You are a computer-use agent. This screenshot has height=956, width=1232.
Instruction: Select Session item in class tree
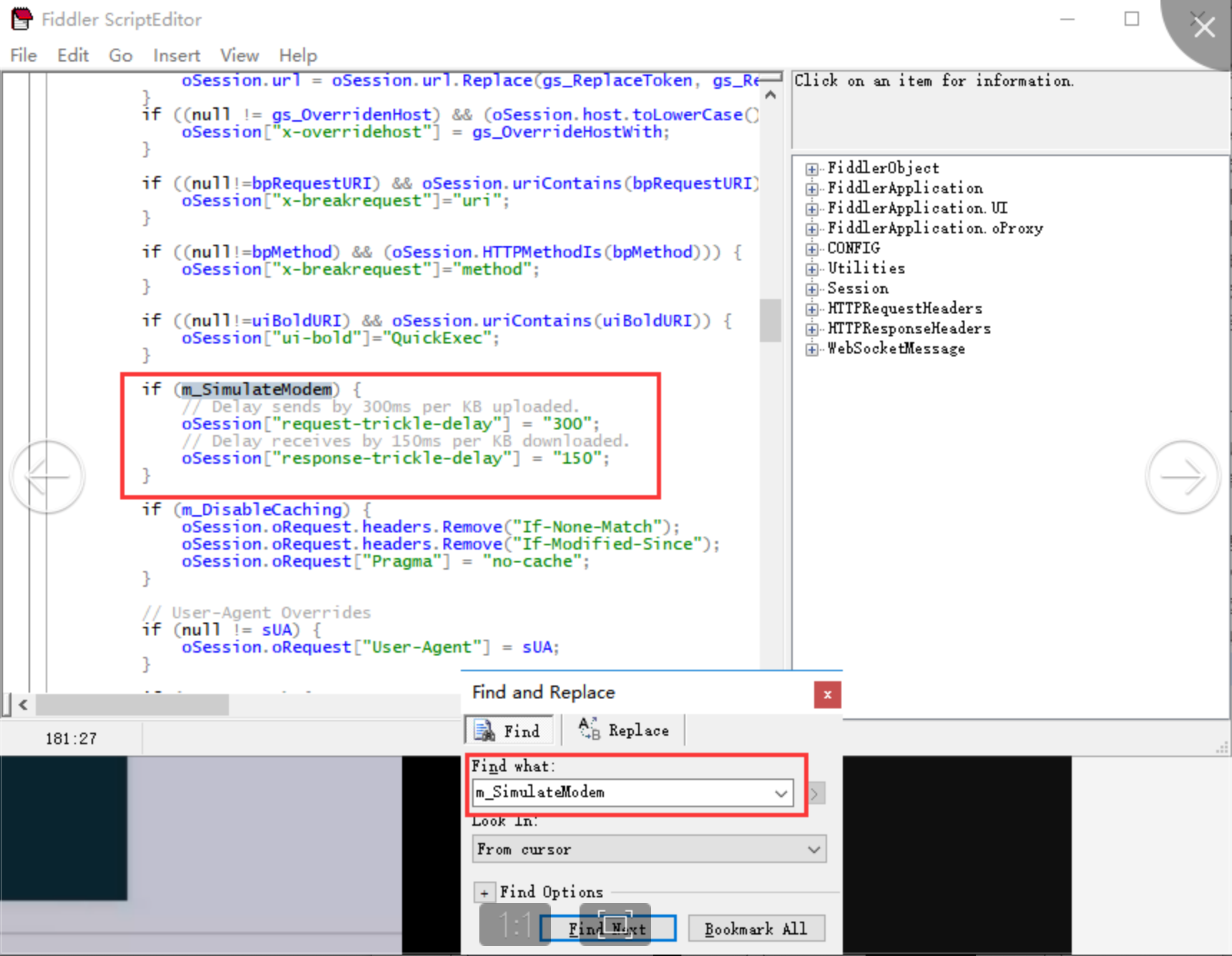(858, 288)
